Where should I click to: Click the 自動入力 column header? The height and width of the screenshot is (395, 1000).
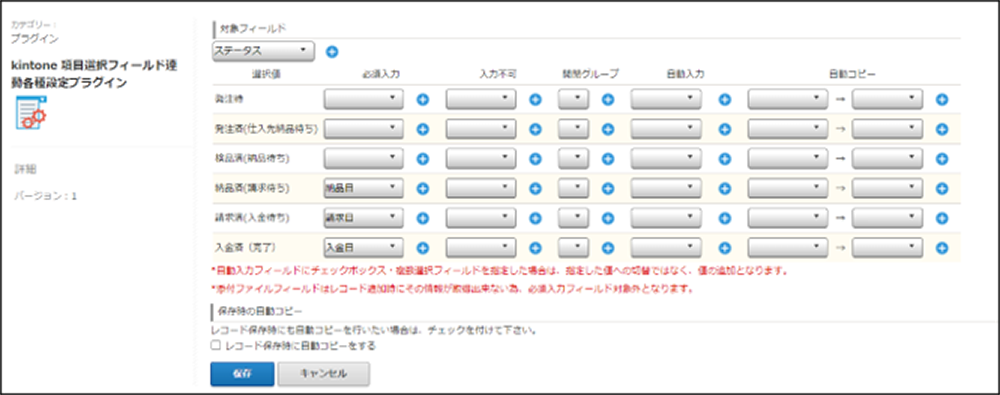click(x=686, y=74)
